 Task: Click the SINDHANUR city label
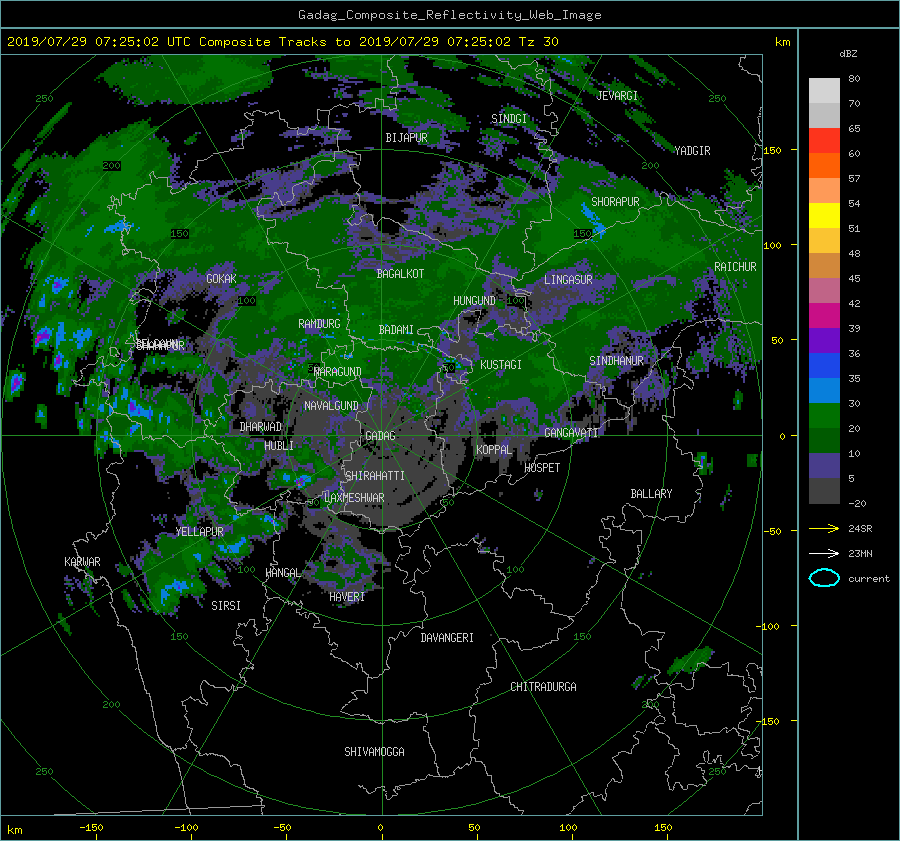(x=616, y=361)
